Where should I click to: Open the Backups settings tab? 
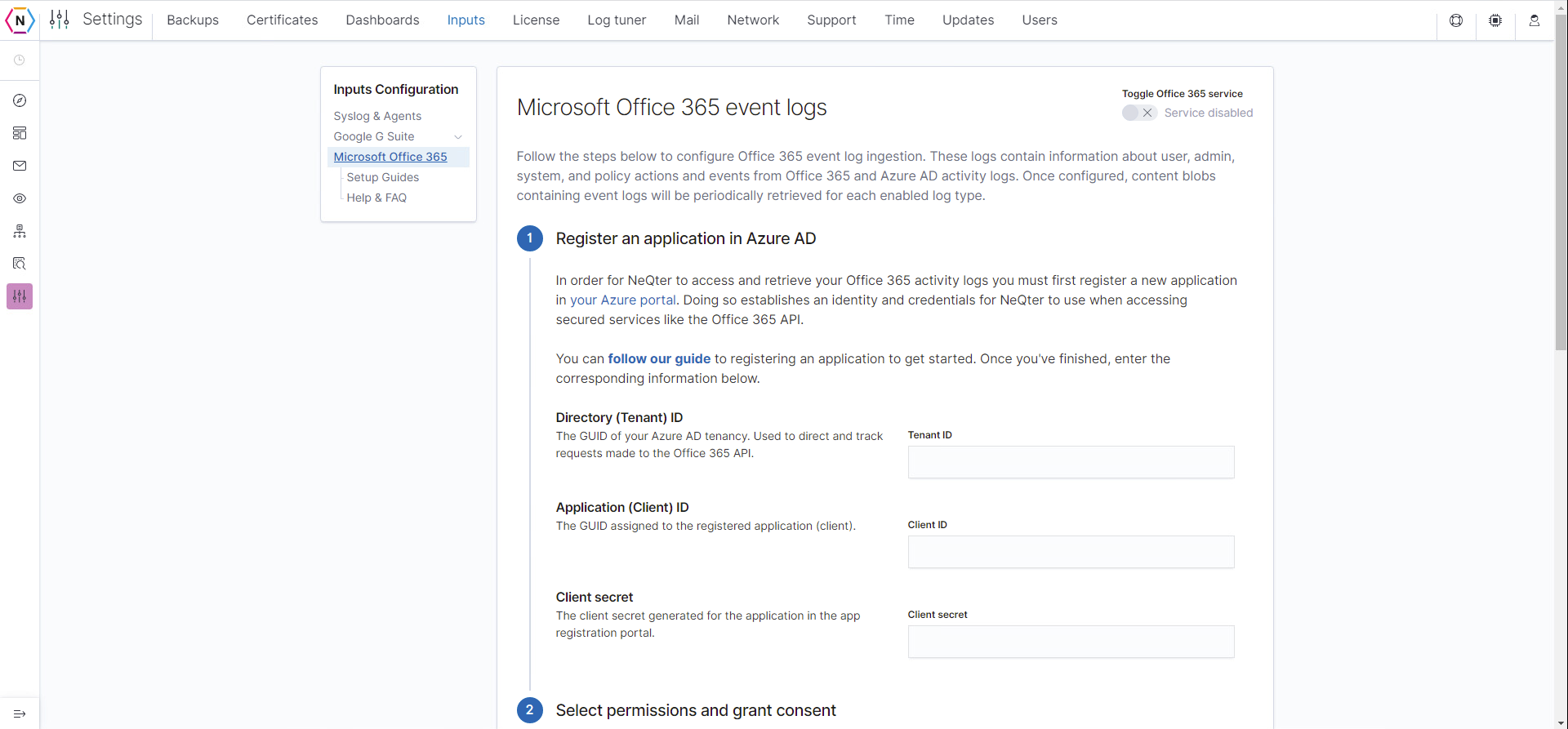[x=193, y=20]
